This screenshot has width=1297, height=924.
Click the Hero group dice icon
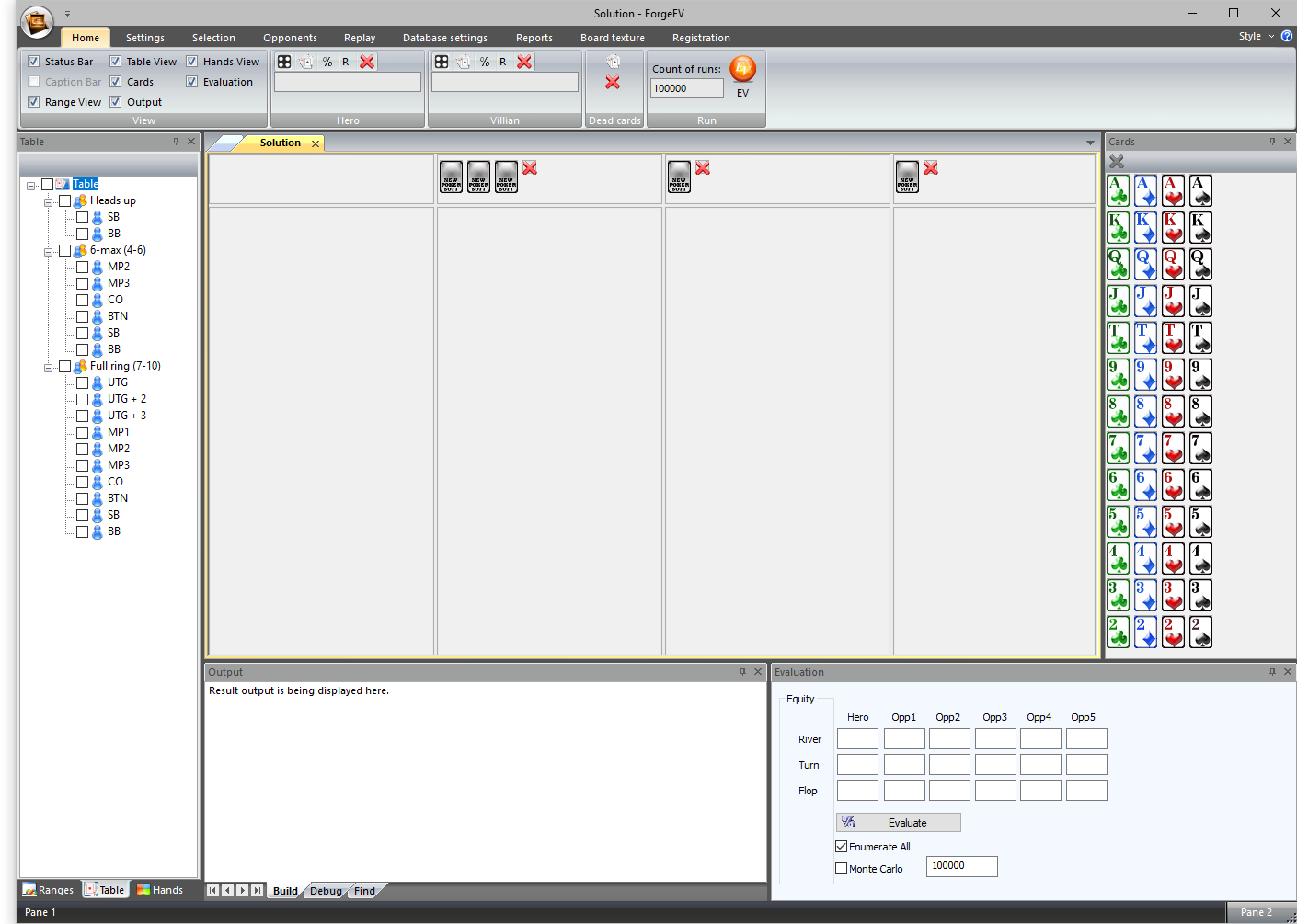coord(284,62)
